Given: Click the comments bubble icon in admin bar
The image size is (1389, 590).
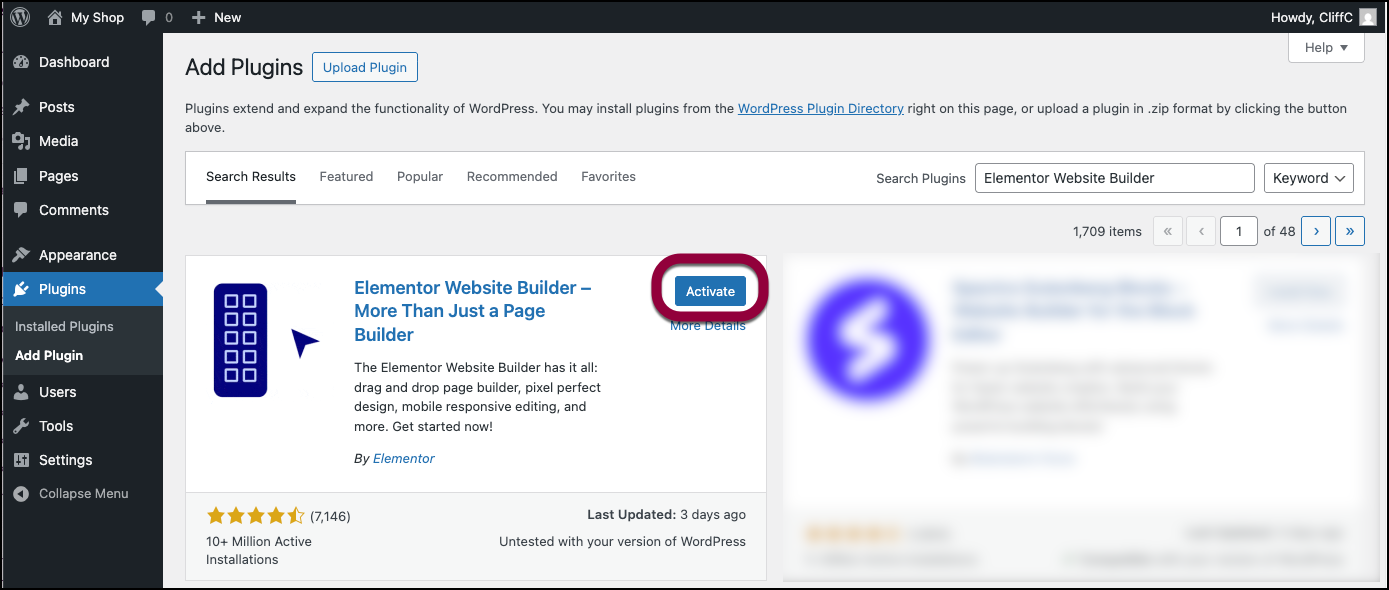Looking at the screenshot, I should 149,17.
